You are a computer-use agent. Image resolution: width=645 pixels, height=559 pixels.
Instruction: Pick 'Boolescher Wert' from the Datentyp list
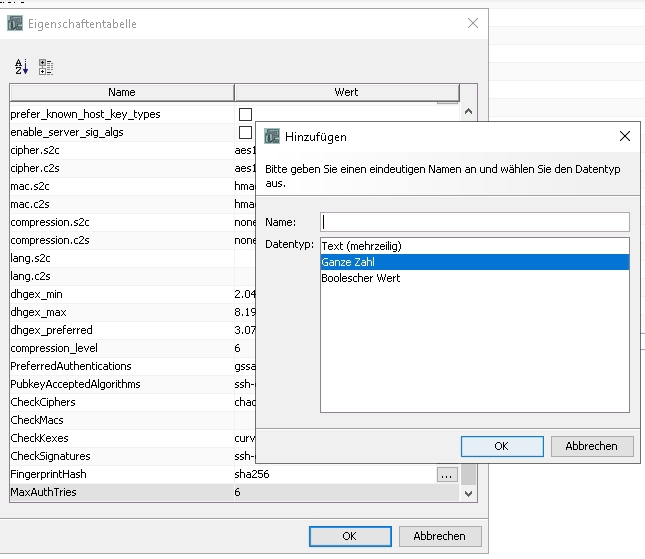pyautogui.click(x=360, y=278)
